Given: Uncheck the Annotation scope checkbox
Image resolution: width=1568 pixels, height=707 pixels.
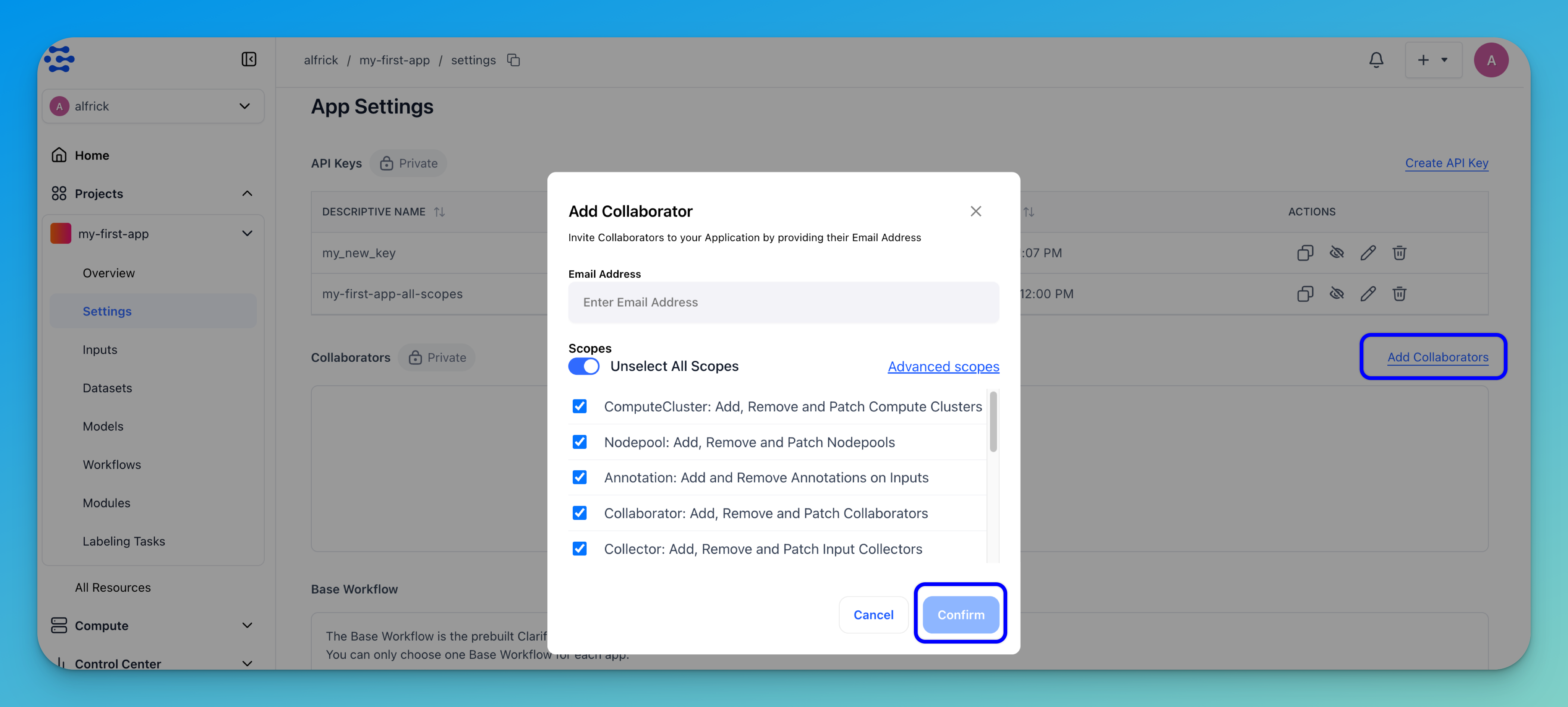Looking at the screenshot, I should (x=579, y=477).
